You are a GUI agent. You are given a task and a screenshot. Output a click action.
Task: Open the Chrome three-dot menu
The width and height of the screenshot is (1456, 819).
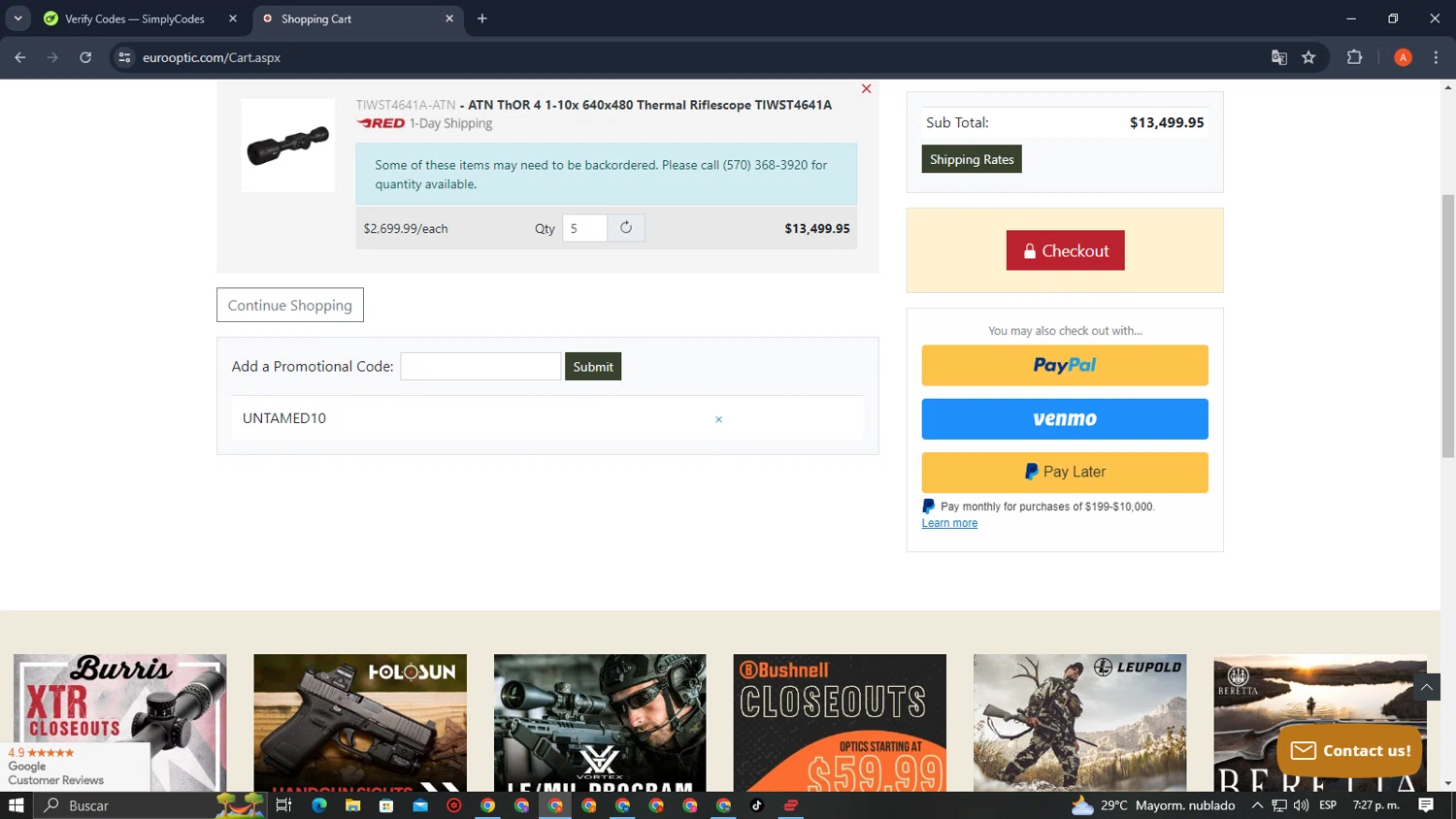click(1436, 57)
